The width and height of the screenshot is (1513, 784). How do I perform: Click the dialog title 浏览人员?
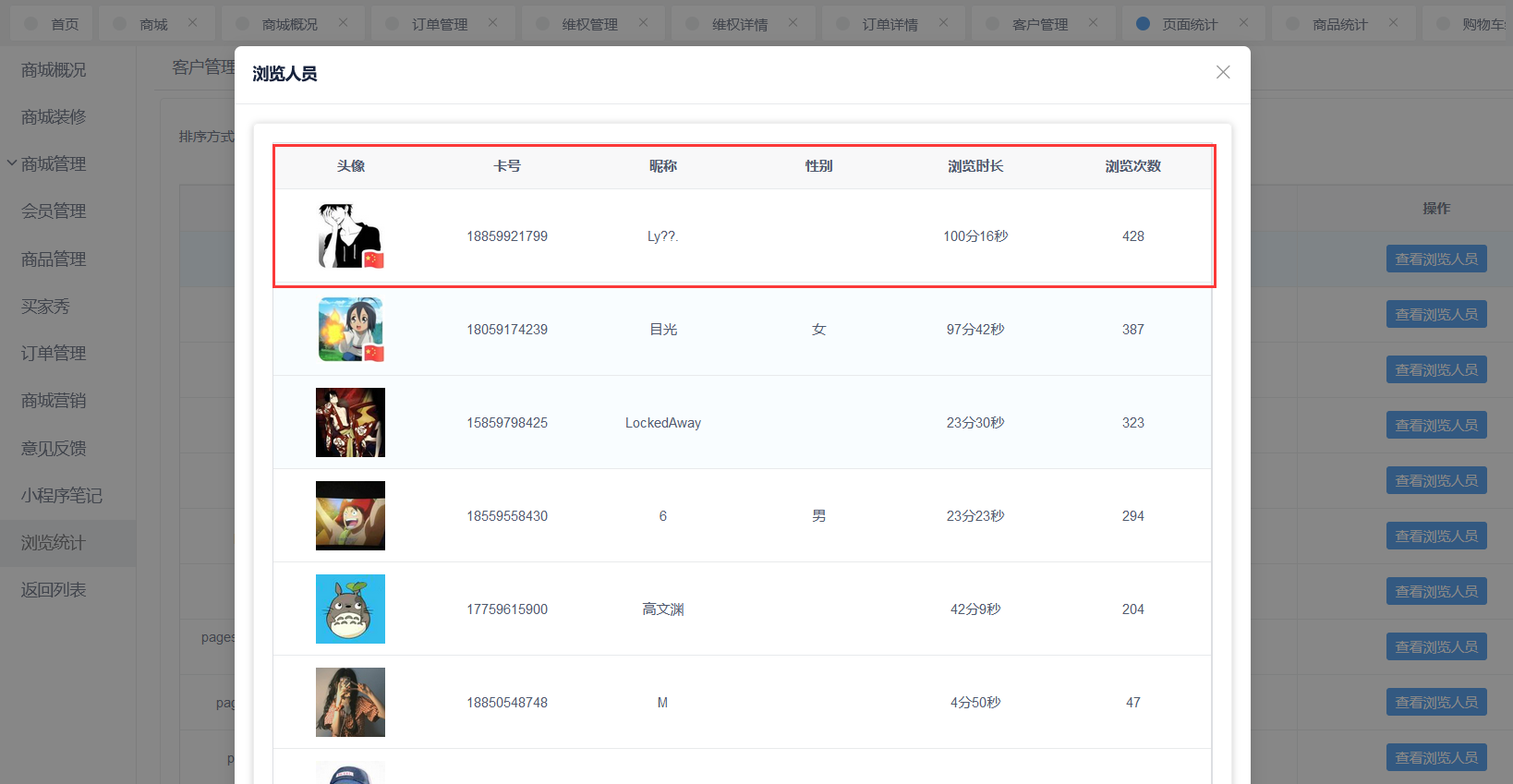point(284,74)
